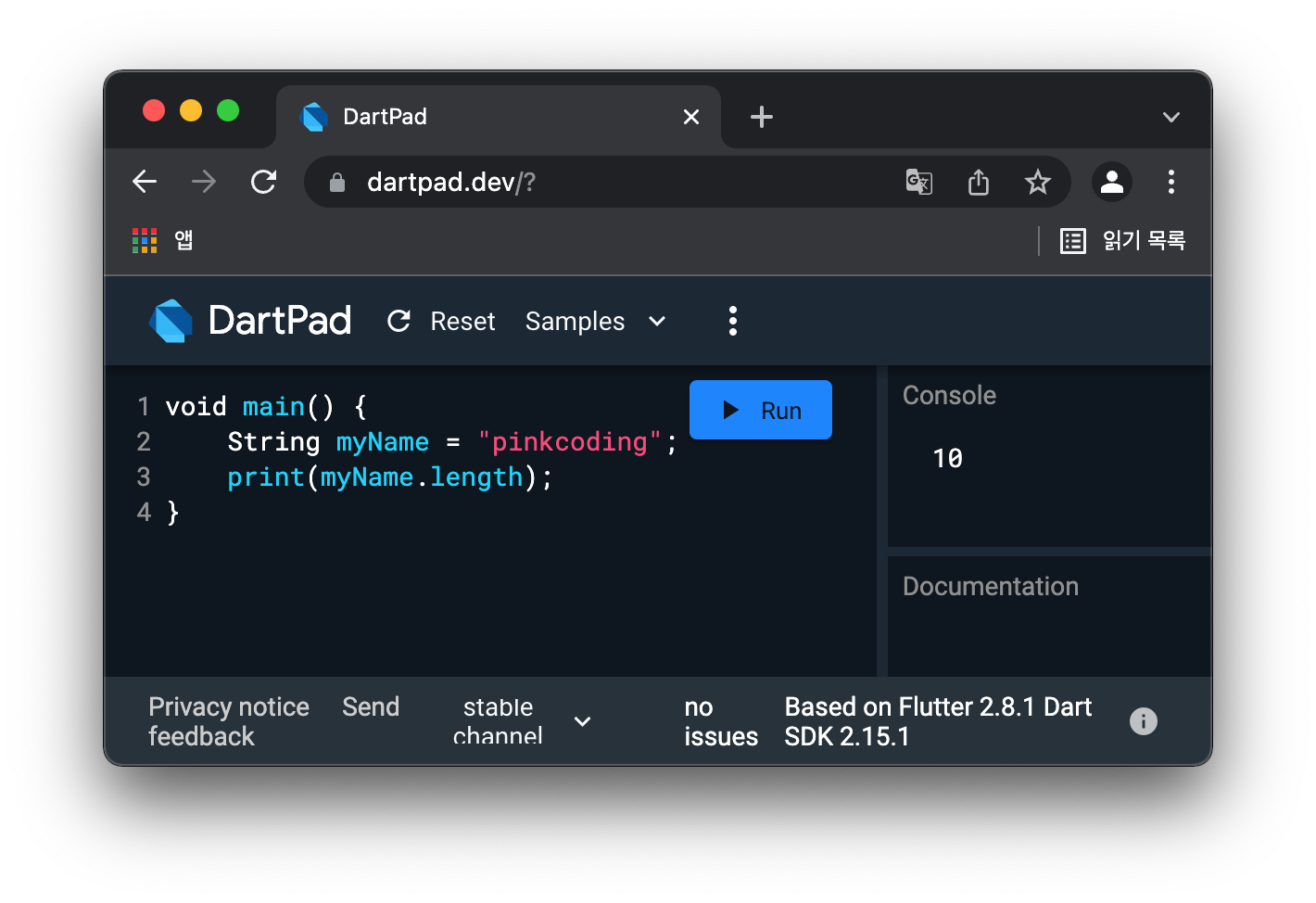1316x903 pixels.
Task: Click the Dart favicon on the tab
Action: pos(315,117)
